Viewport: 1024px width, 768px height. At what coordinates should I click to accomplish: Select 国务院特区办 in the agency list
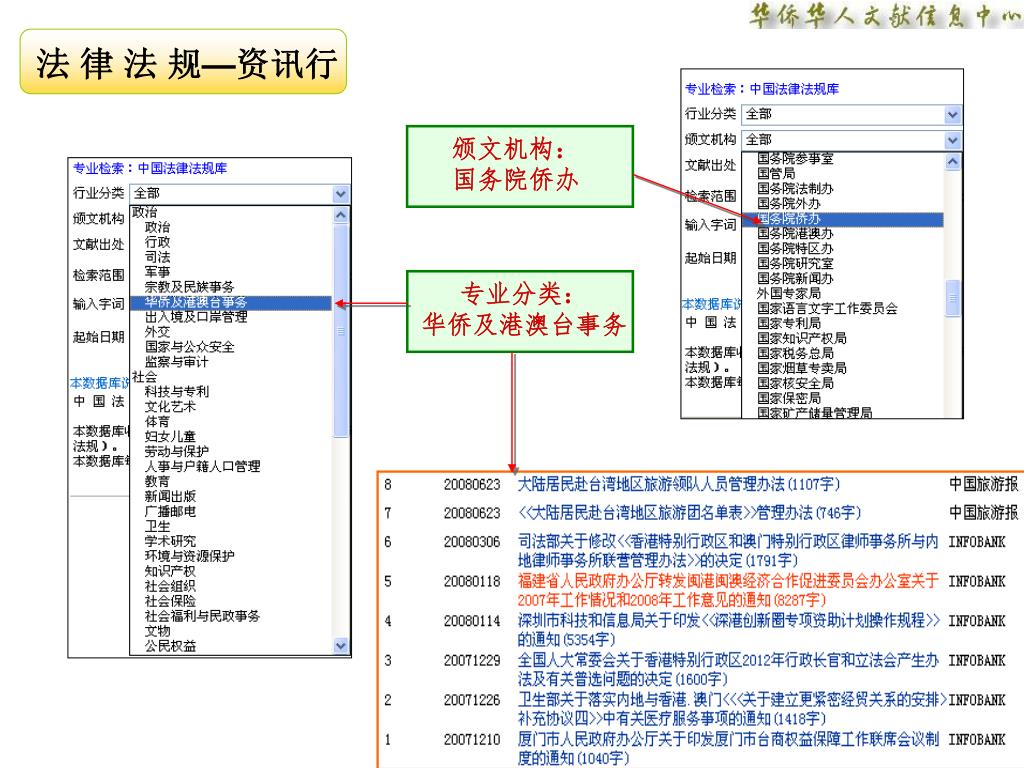(x=795, y=249)
